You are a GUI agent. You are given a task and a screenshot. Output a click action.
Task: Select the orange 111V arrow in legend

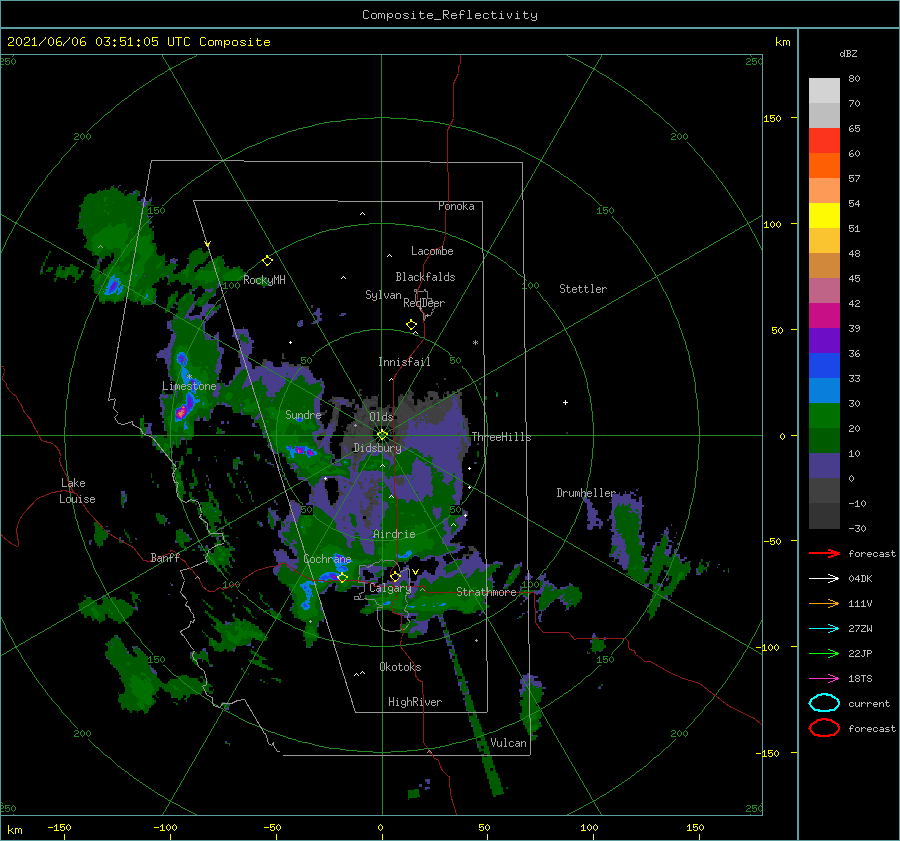click(x=824, y=603)
